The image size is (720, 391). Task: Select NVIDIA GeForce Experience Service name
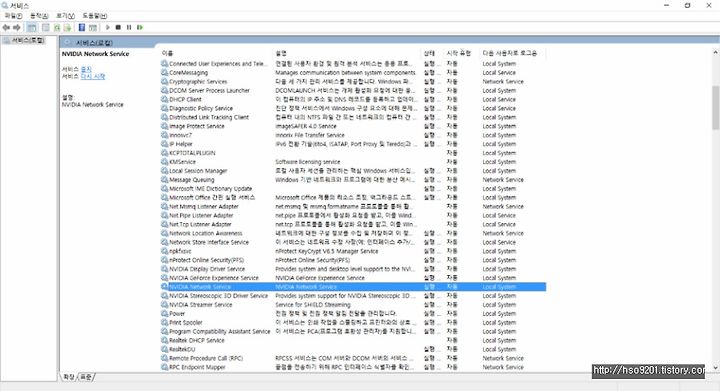(x=214, y=278)
